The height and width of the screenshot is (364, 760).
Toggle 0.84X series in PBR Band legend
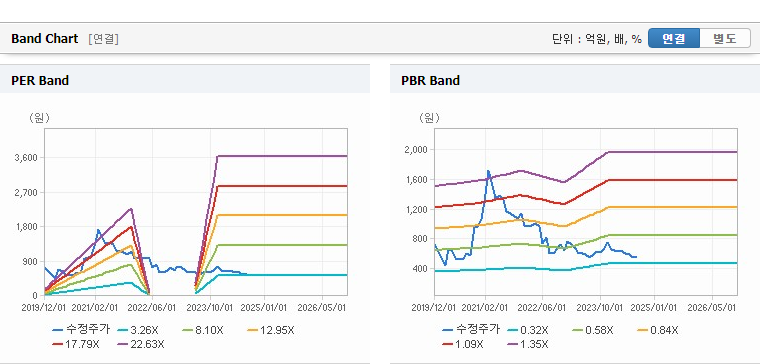[658, 331]
